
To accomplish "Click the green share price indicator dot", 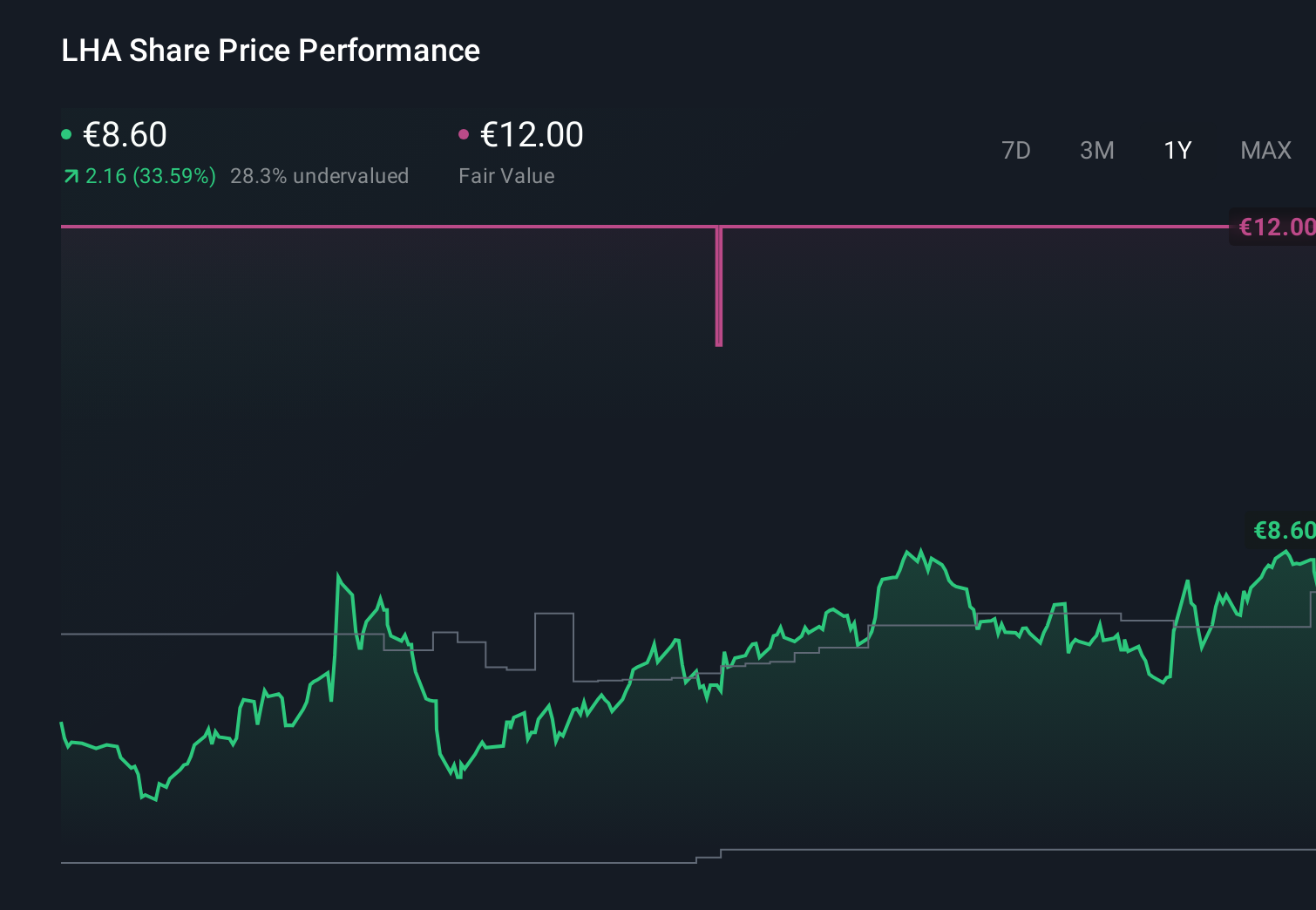I will pos(67,133).
